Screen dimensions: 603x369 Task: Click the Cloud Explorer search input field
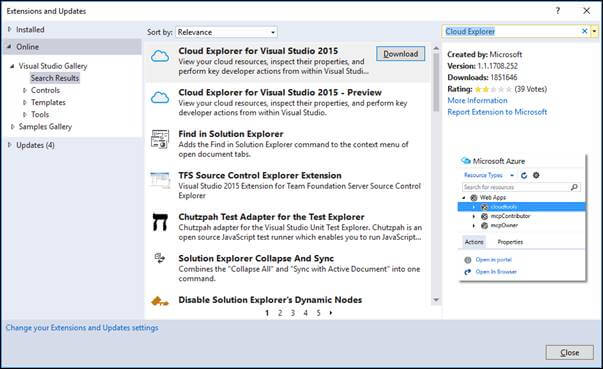click(x=511, y=32)
